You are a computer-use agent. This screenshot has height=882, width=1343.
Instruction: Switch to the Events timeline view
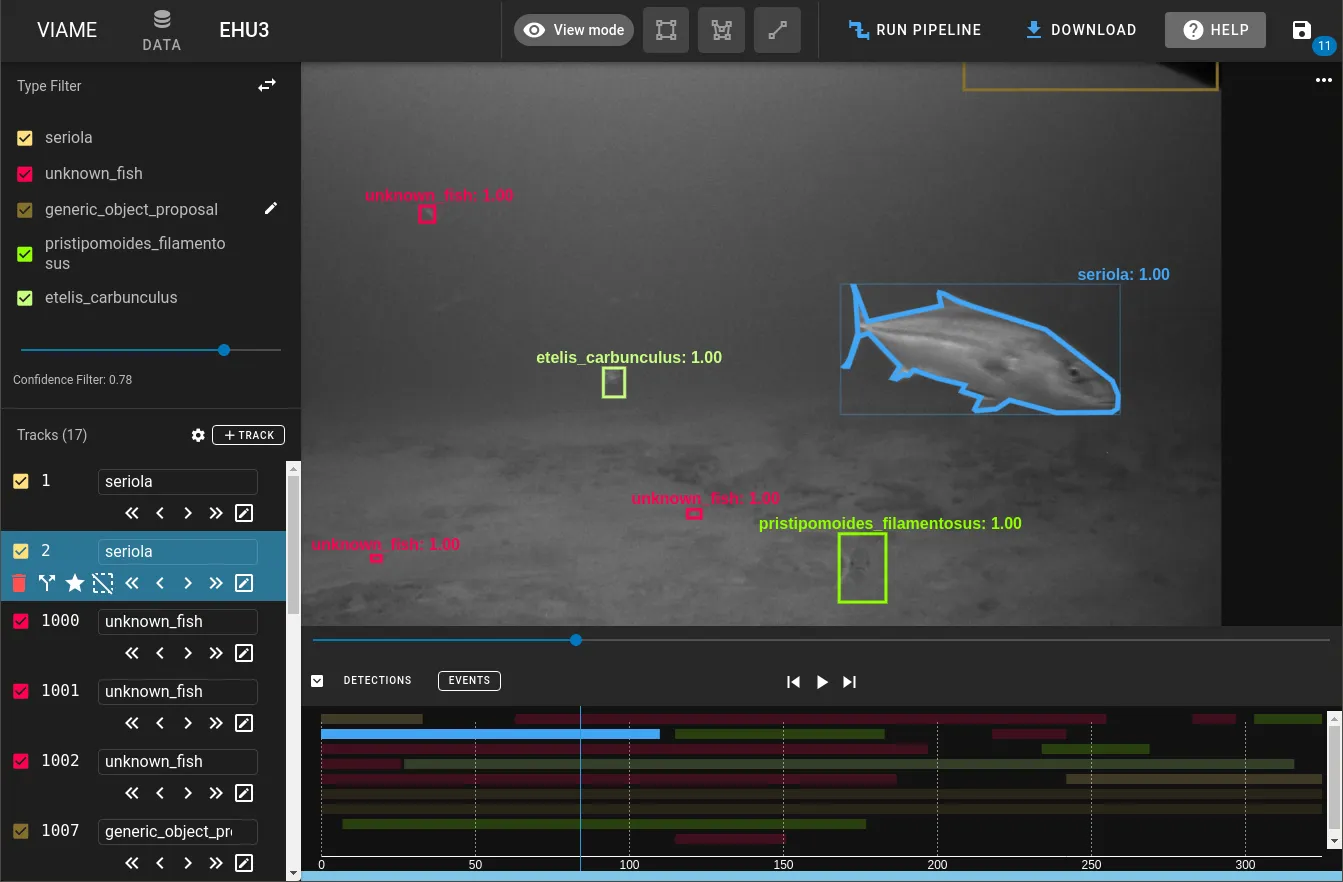tap(469, 681)
